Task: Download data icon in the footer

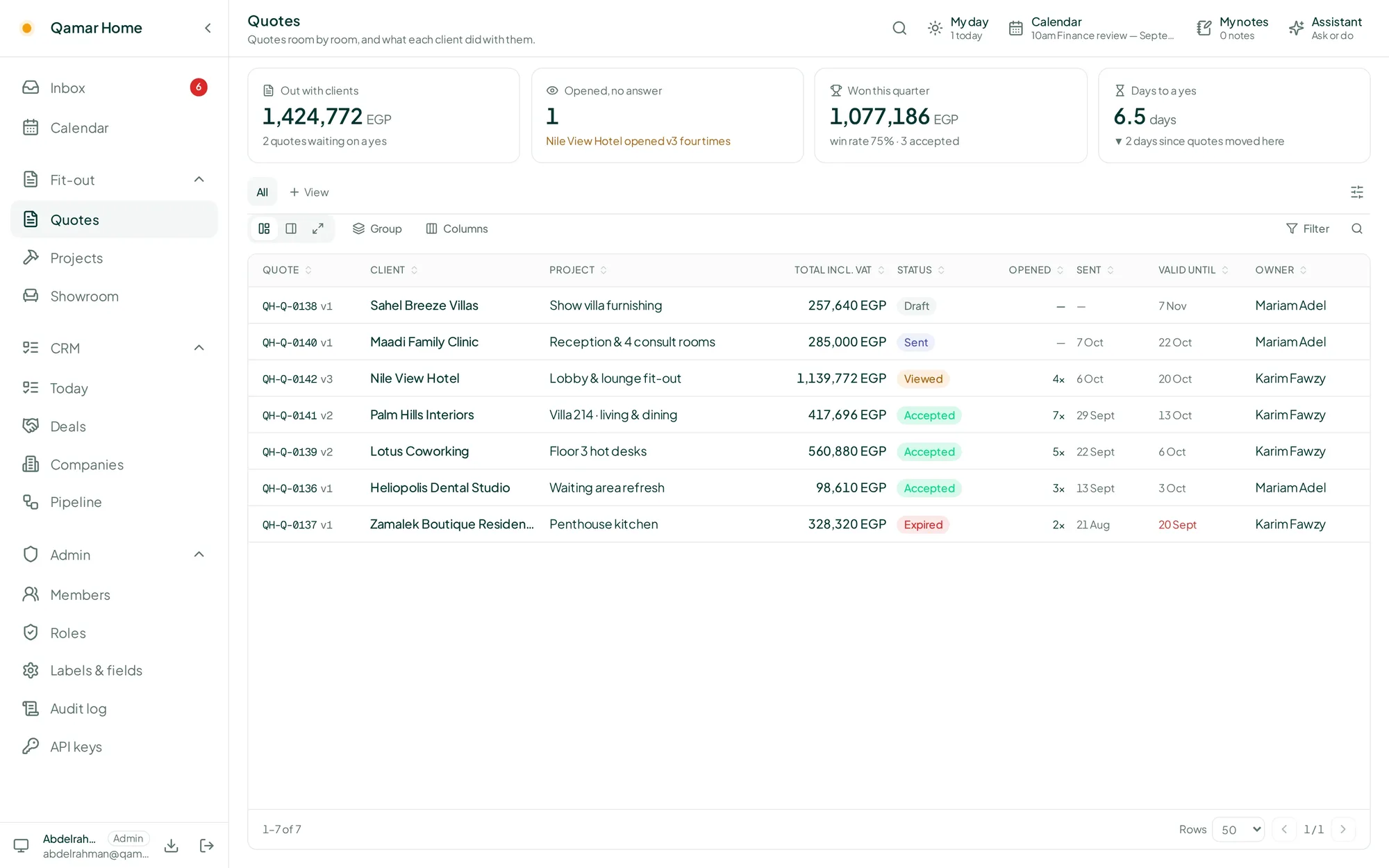Action: click(171, 846)
